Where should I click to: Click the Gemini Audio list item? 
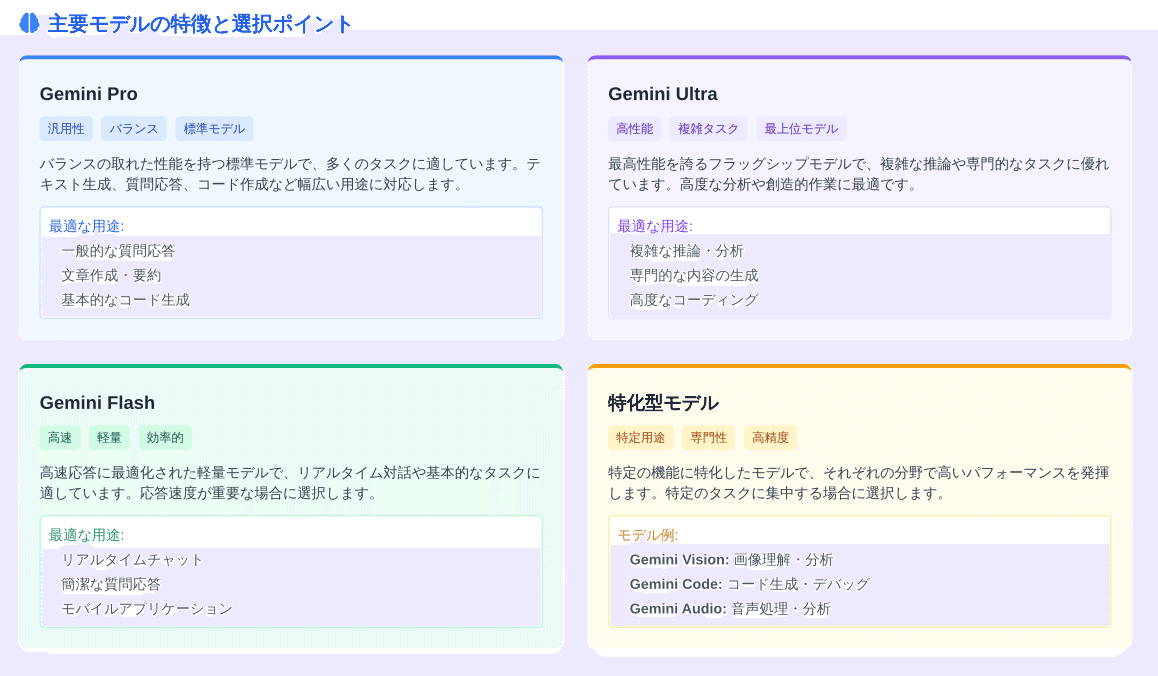pyautogui.click(x=730, y=609)
